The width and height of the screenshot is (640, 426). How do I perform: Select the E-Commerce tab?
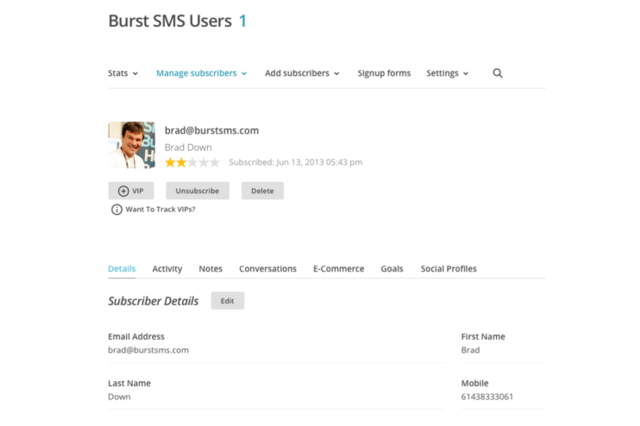pyautogui.click(x=338, y=269)
